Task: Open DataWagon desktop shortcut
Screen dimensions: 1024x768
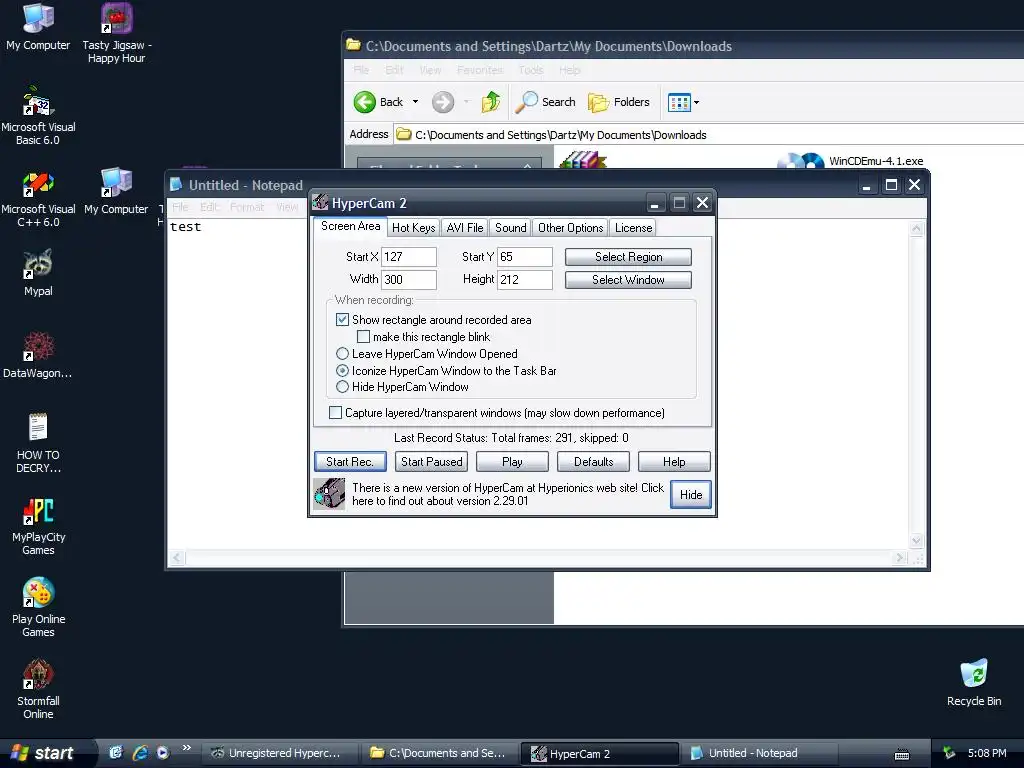Action: [x=38, y=355]
